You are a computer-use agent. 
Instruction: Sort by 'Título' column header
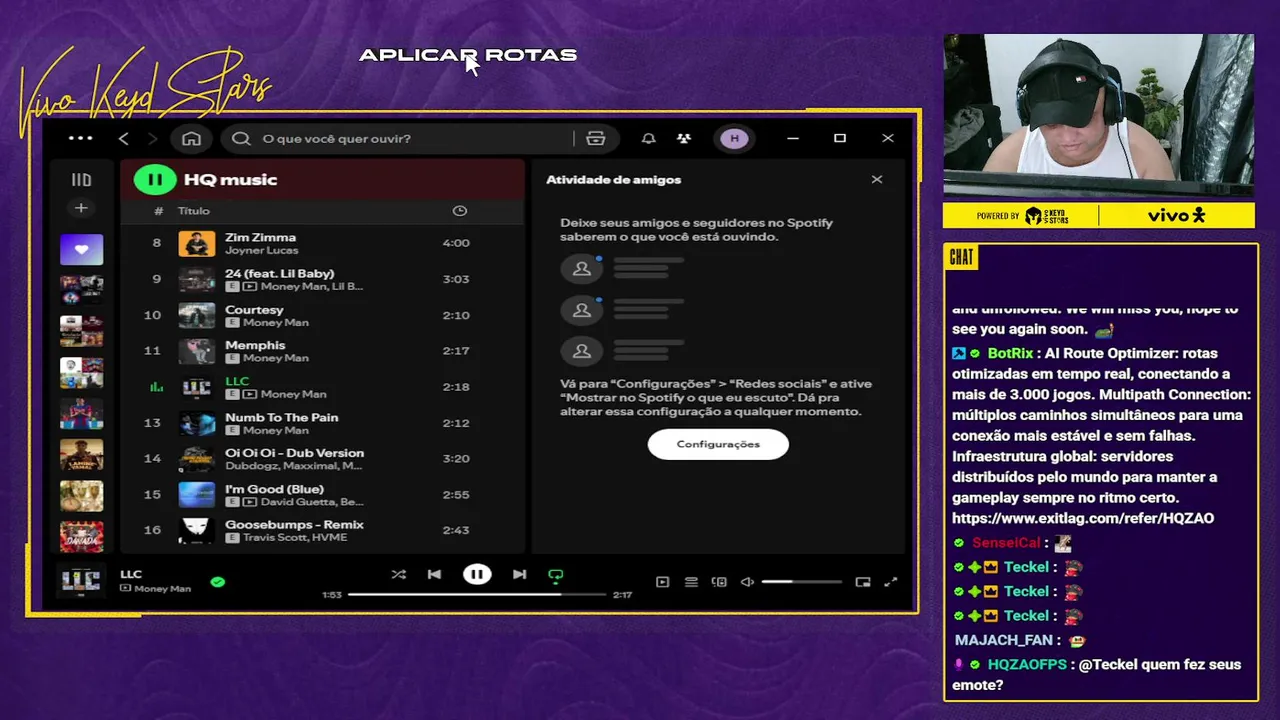[x=194, y=211]
